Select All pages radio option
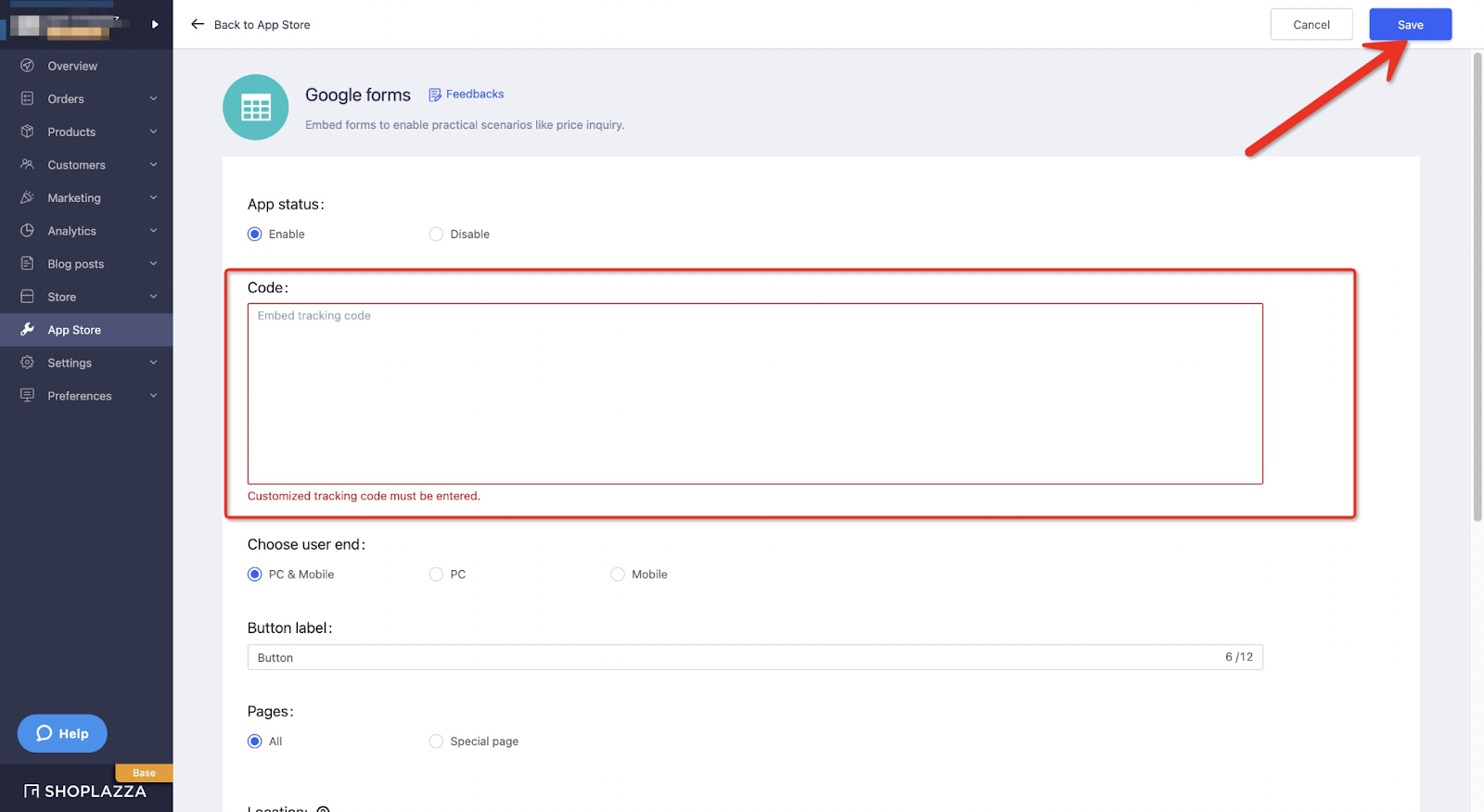Screen dimensions: 1484x812 (255, 741)
